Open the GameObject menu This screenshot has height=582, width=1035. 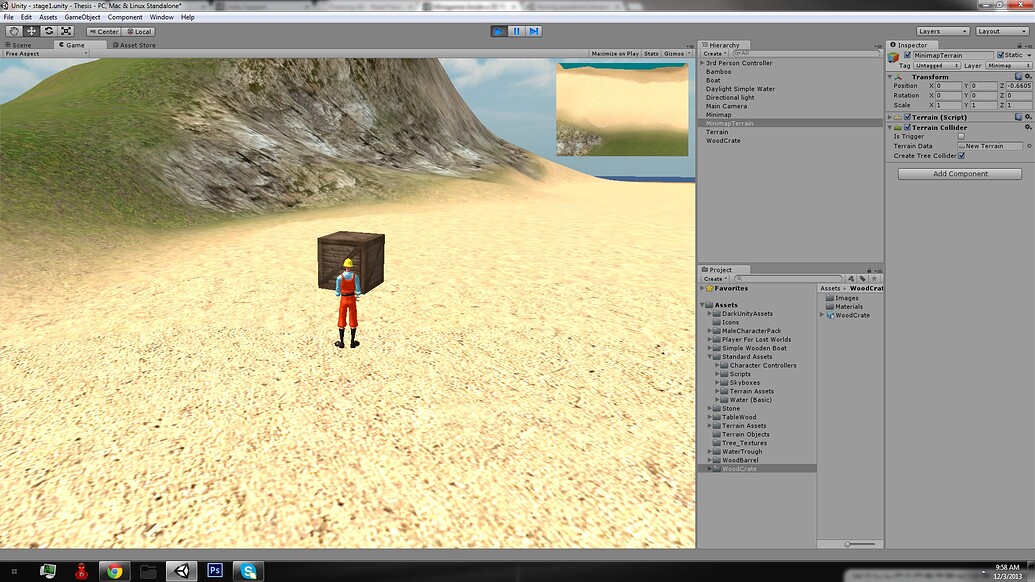(x=83, y=16)
